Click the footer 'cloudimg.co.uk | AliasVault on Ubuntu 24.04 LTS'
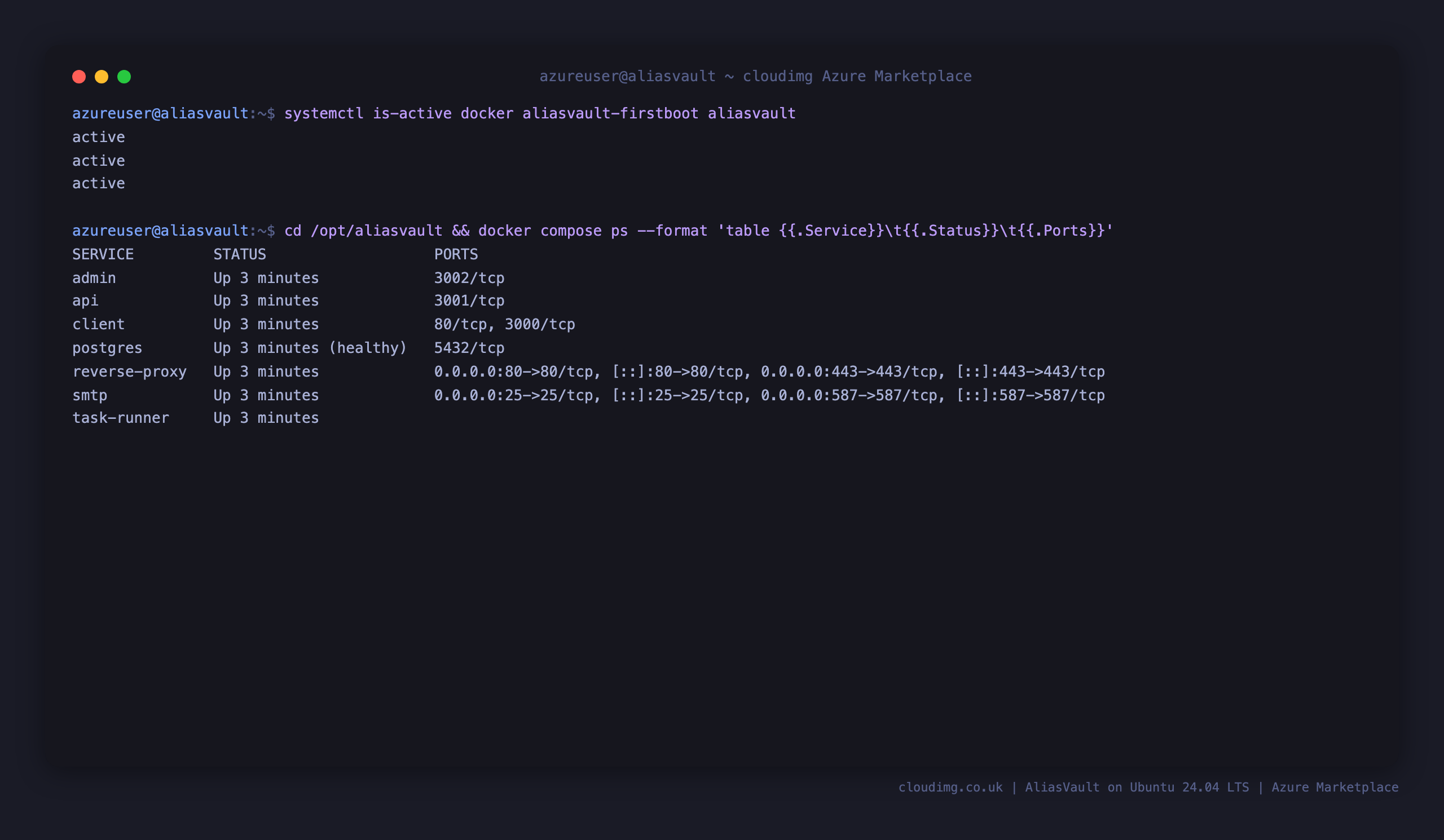 coord(1074,788)
